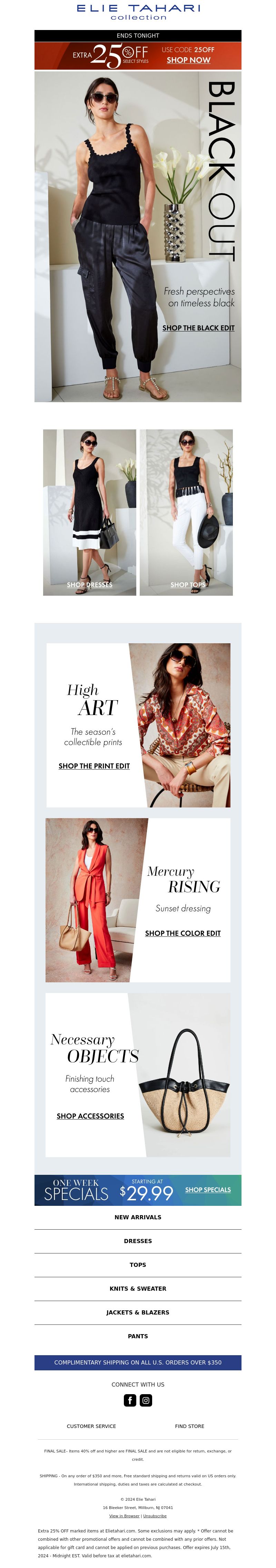This screenshot has width=276, height=1568.
Task: Click SHOP SPECIALS in the weekly specials banner
Action: [x=208, y=1189]
